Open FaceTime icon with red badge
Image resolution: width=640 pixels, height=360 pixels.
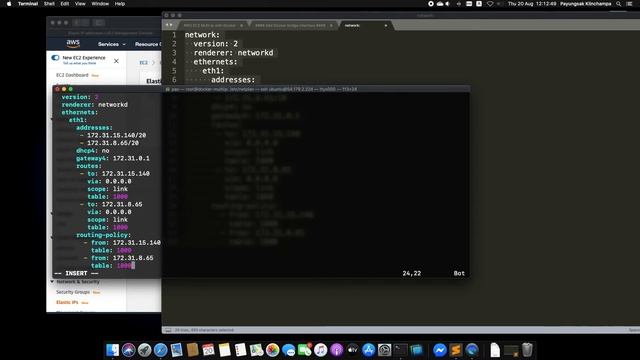304,350
